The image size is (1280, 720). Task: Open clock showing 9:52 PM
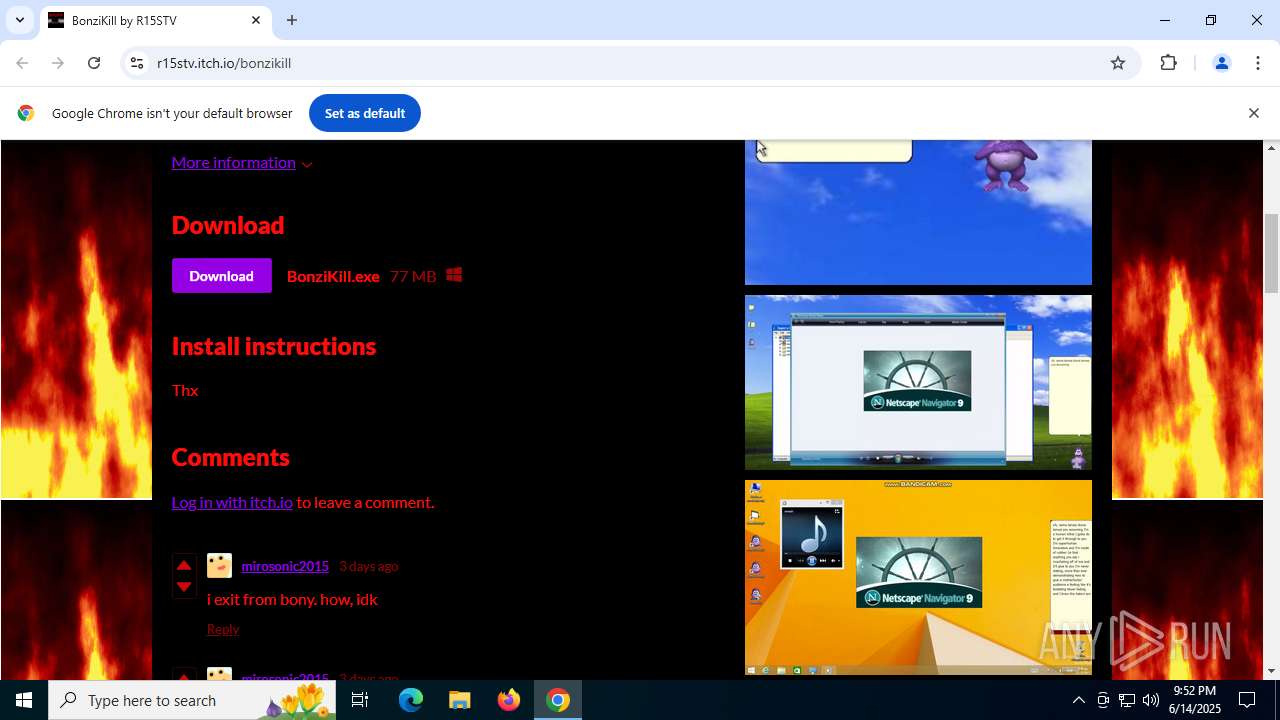[x=1194, y=700]
